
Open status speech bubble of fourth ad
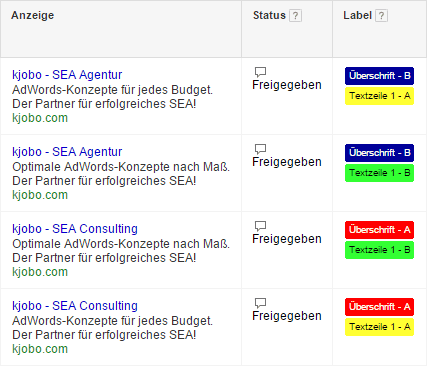click(x=260, y=303)
